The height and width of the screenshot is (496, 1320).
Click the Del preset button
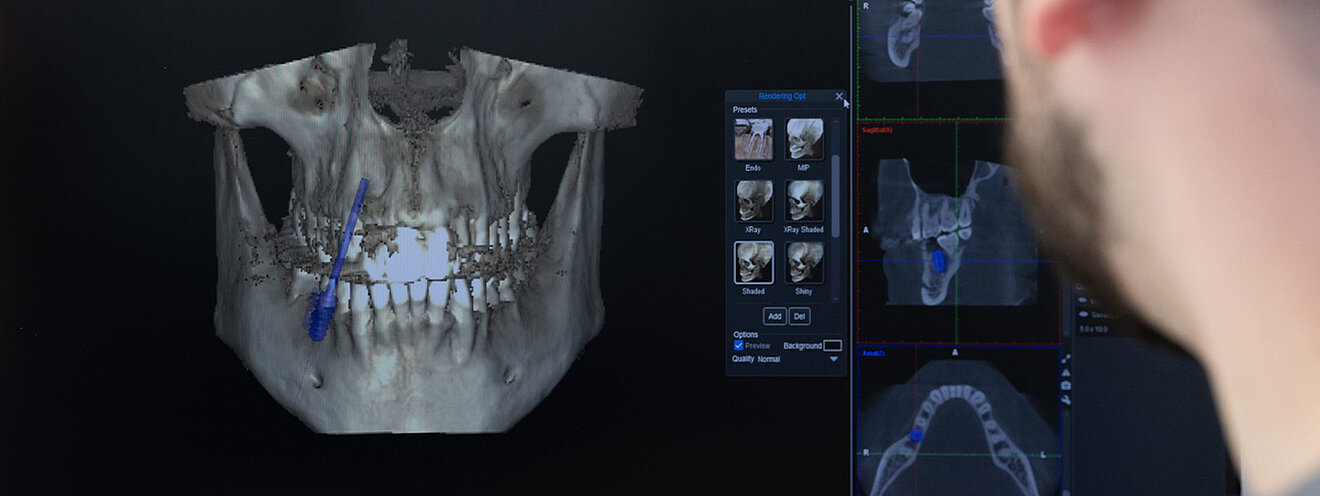799,316
